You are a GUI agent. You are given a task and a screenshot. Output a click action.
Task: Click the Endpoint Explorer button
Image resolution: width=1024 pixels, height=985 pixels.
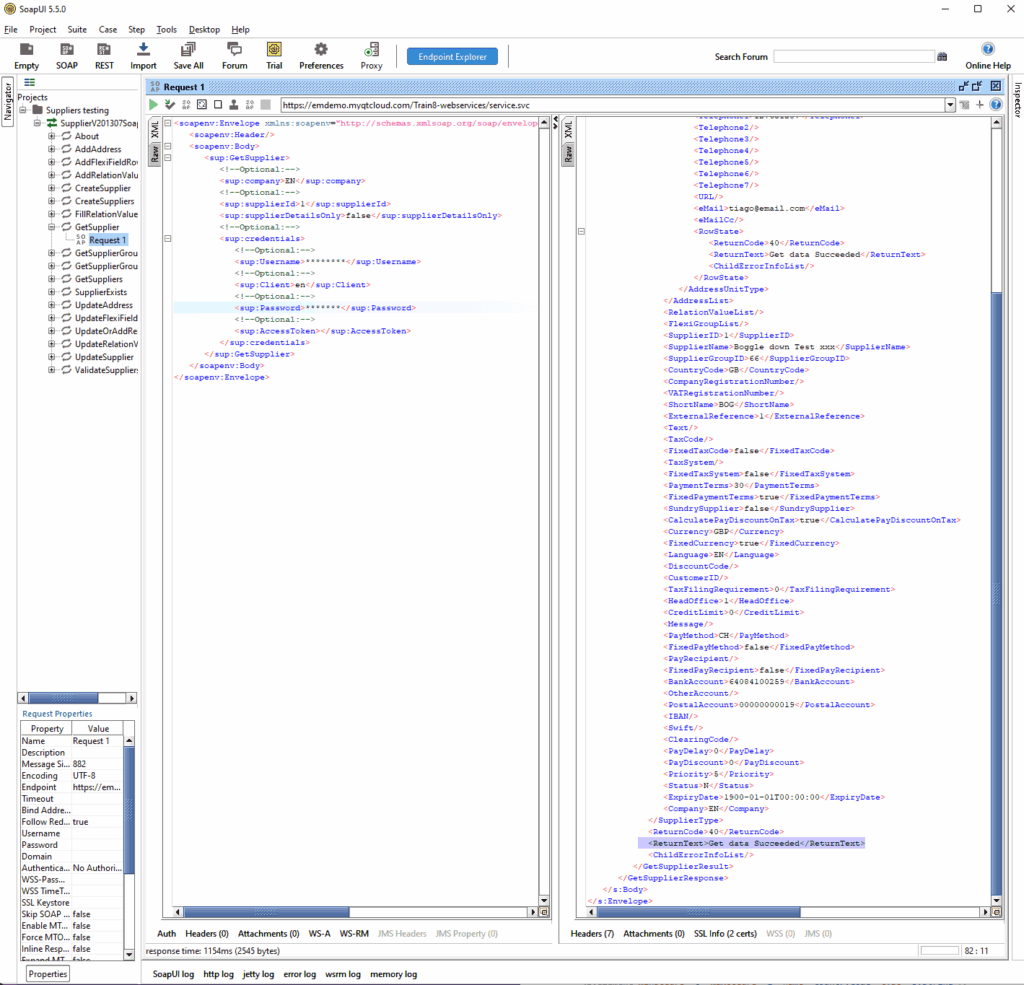[x=452, y=56]
